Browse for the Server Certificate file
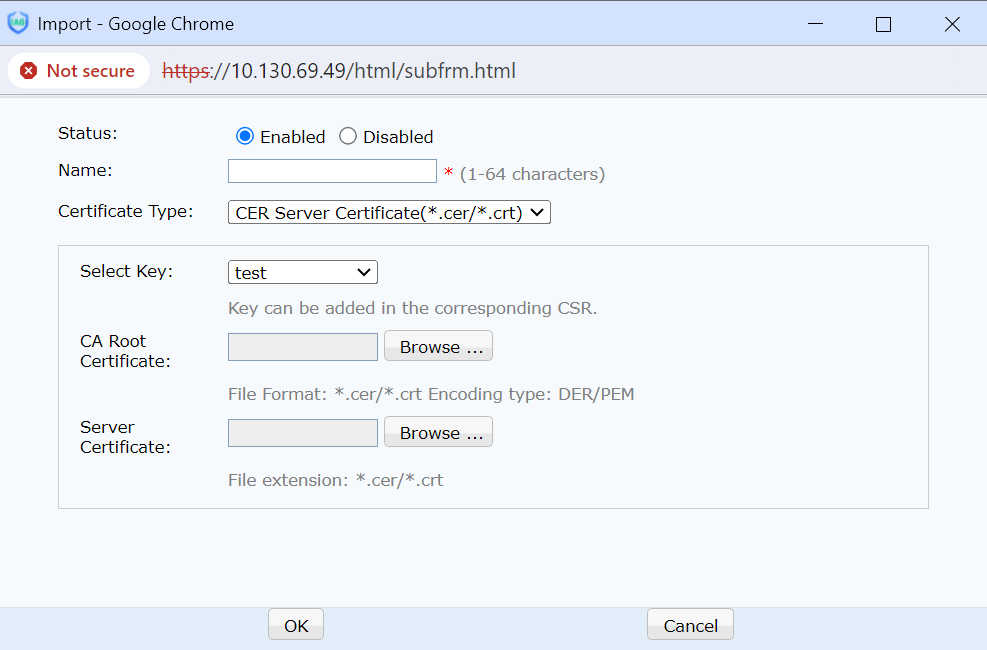This screenshot has width=987, height=650. coord(438,433)
